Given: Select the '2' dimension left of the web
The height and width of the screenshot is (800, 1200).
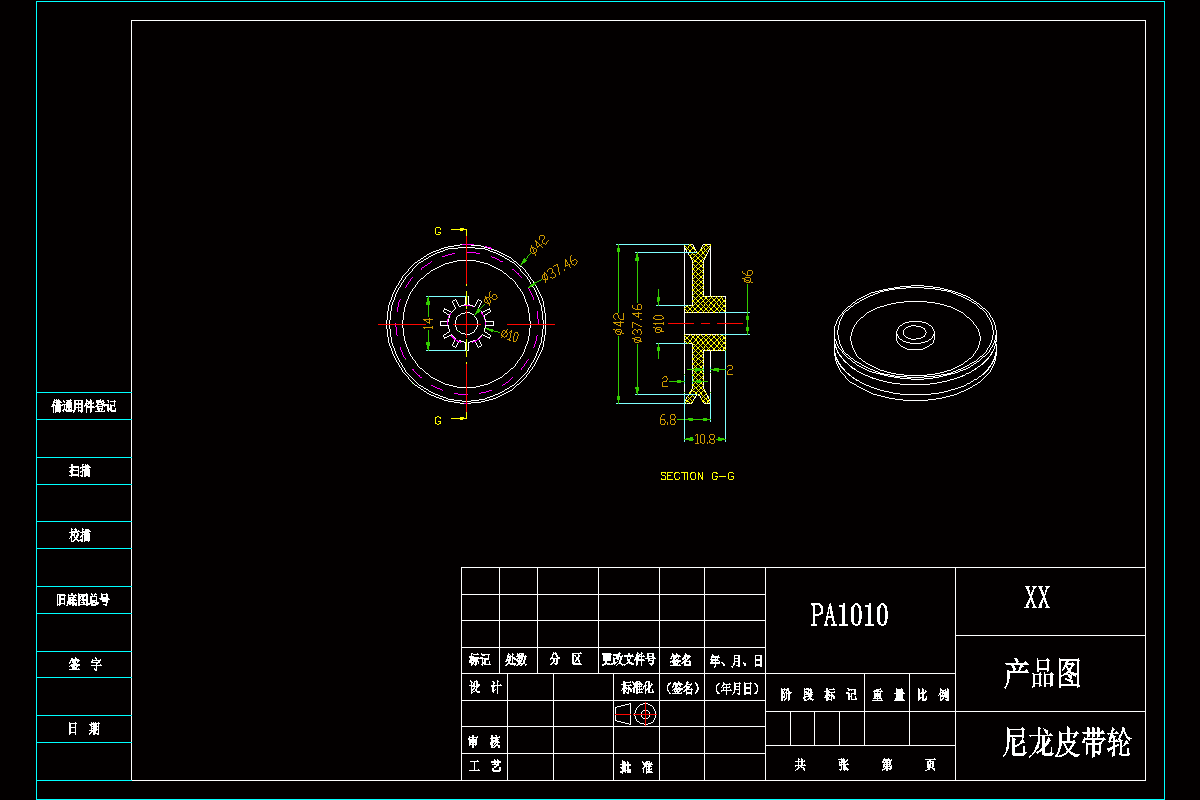Looking at the screenshot, I should tap(665, 380).
